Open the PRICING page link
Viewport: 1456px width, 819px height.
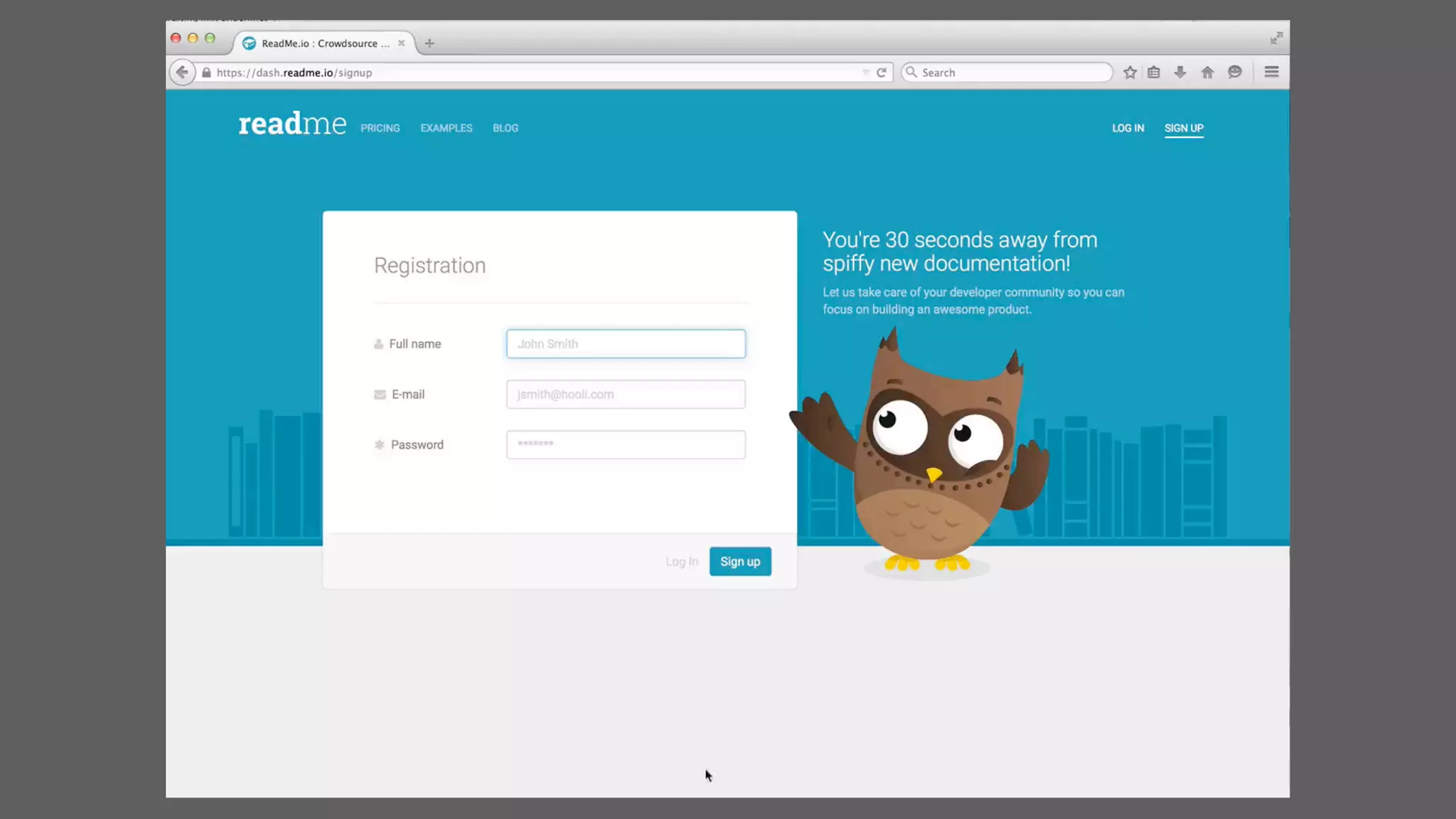pos(380,128)
